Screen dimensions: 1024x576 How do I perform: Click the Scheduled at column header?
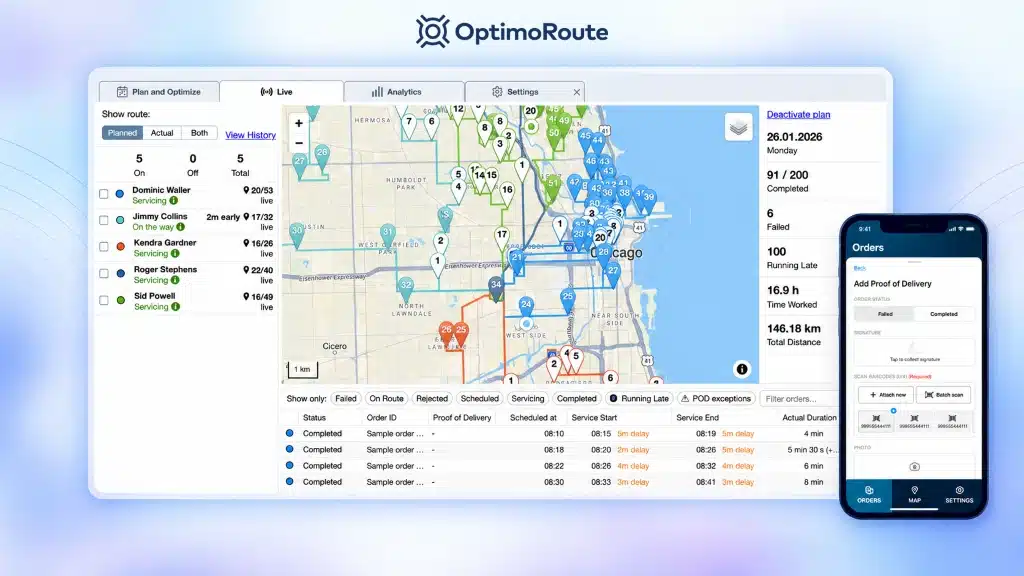pos(533,417)
